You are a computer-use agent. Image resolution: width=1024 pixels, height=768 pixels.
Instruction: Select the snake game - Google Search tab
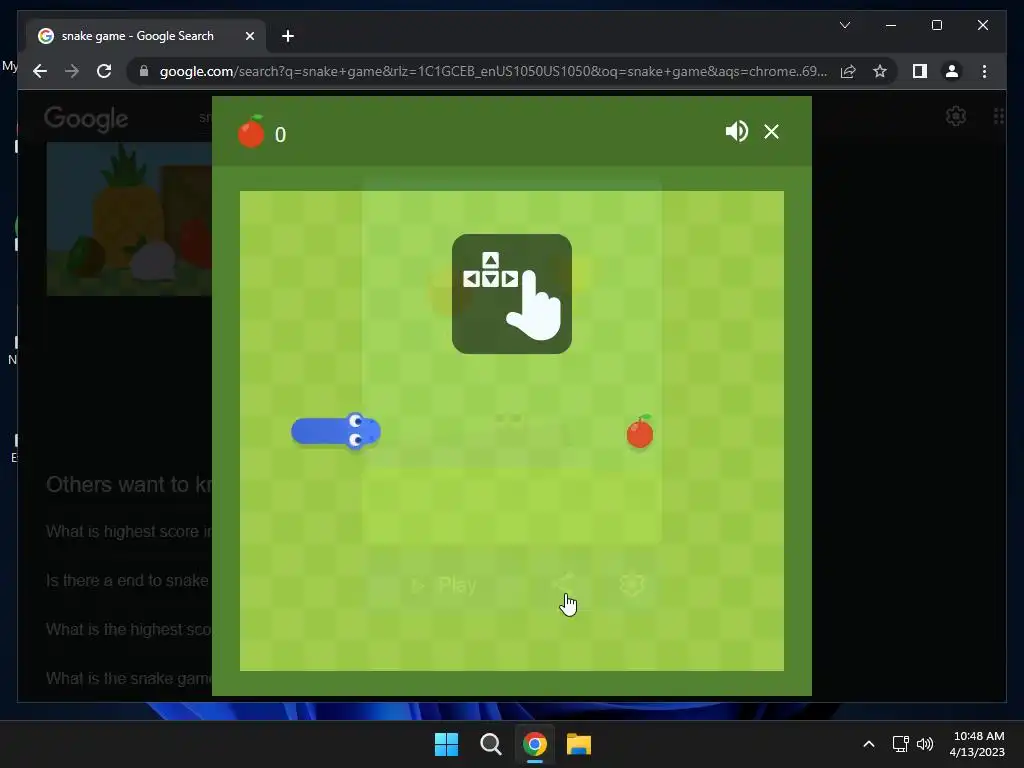(x=146, y=36)
